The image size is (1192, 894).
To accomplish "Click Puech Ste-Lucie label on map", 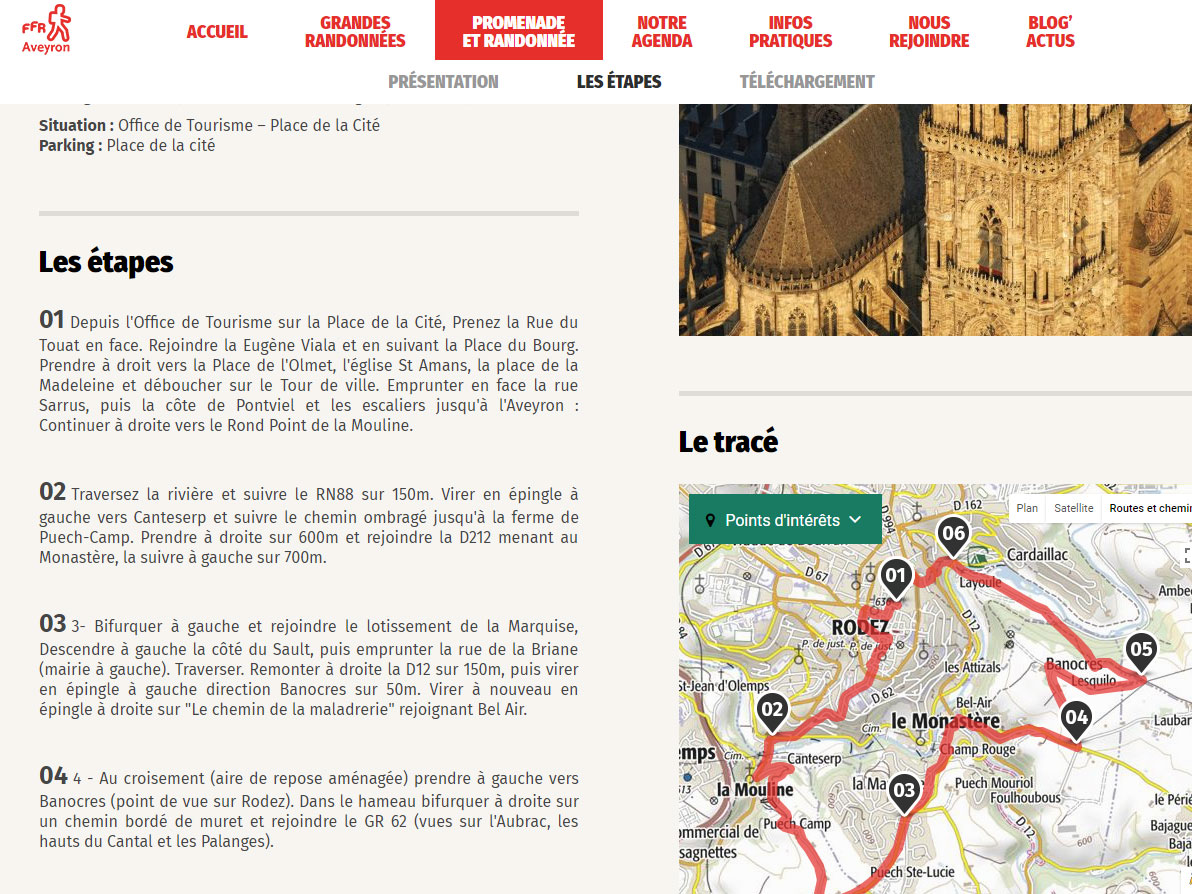I will tap(911, 872).
